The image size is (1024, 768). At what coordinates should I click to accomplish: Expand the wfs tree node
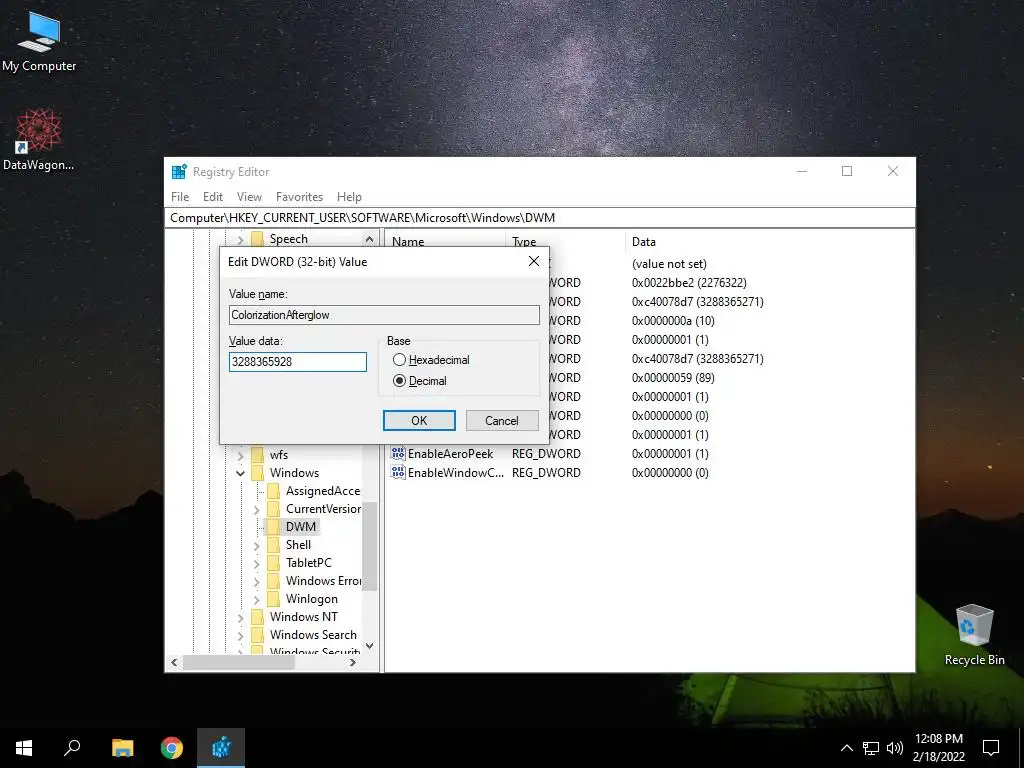click(x=240, y=455)
